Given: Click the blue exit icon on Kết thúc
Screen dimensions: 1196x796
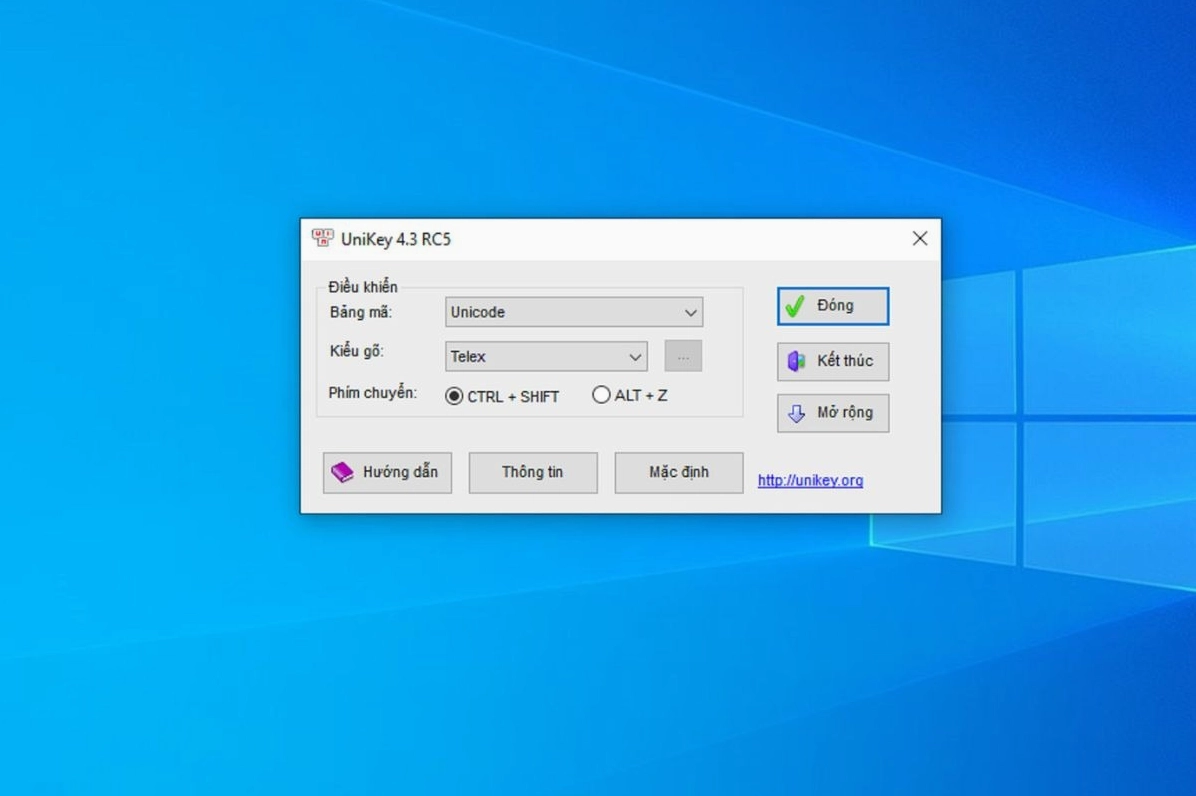Looking at the screenshot, I should coord(795,361).
